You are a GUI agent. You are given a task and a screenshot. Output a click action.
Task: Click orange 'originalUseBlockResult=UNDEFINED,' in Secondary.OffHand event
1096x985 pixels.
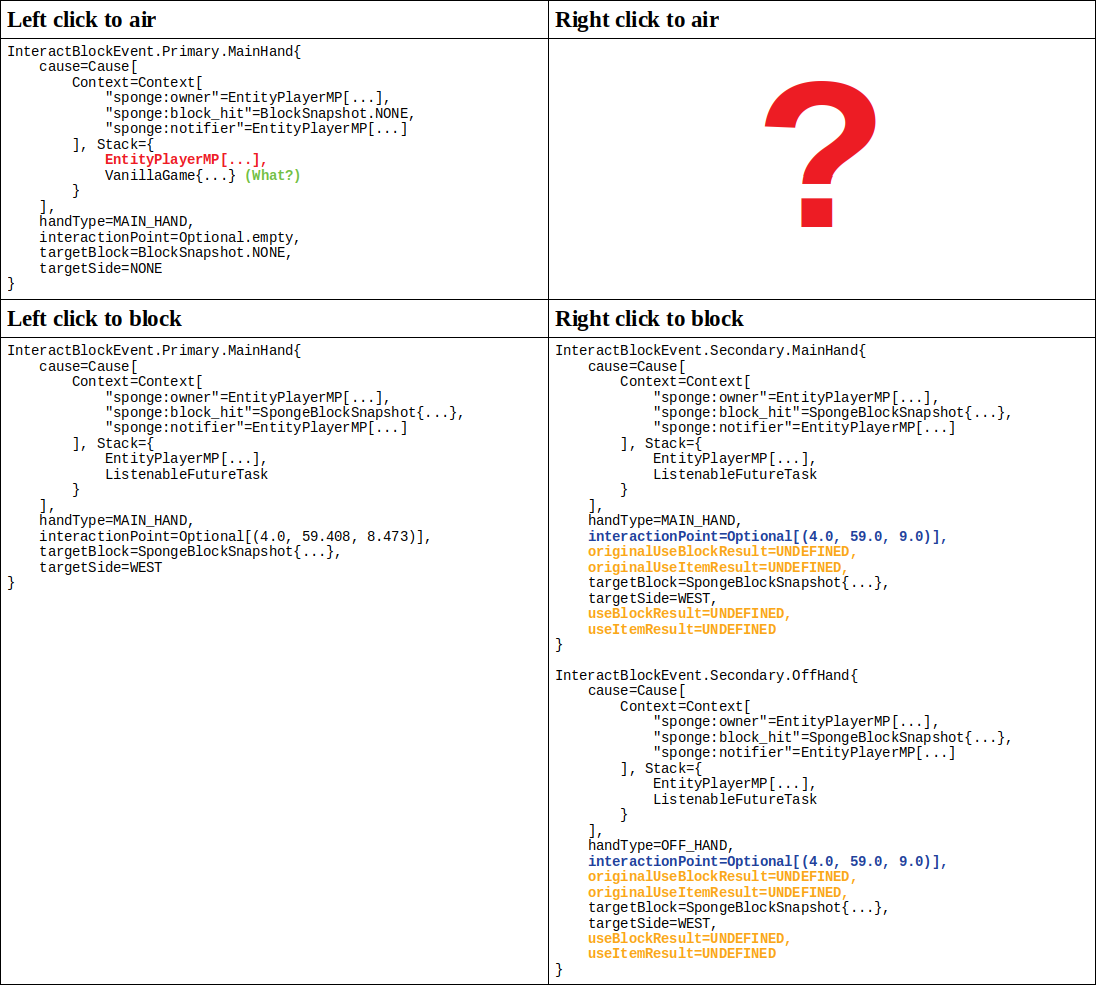[722, 877]
